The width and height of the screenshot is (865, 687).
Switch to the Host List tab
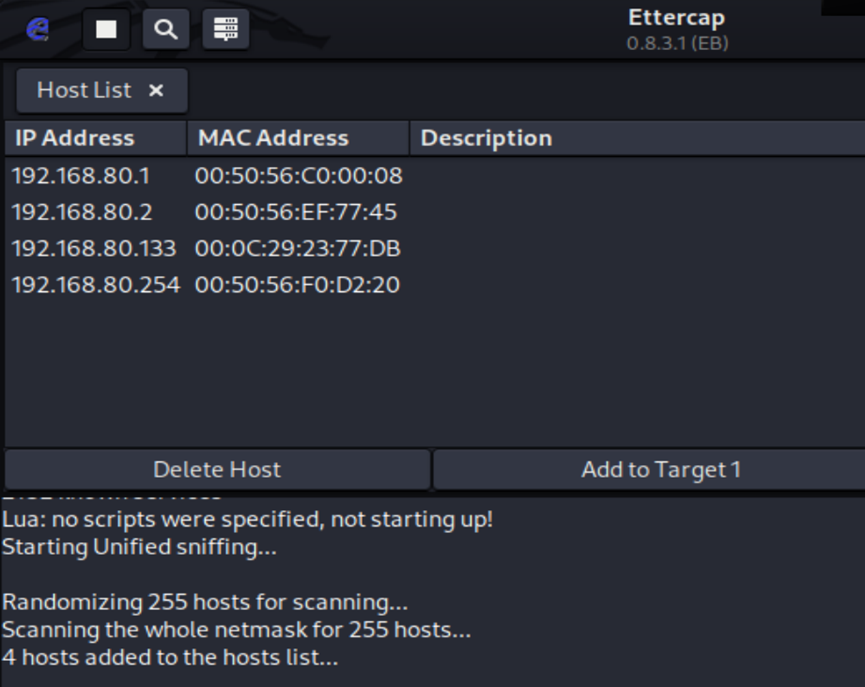84,90
